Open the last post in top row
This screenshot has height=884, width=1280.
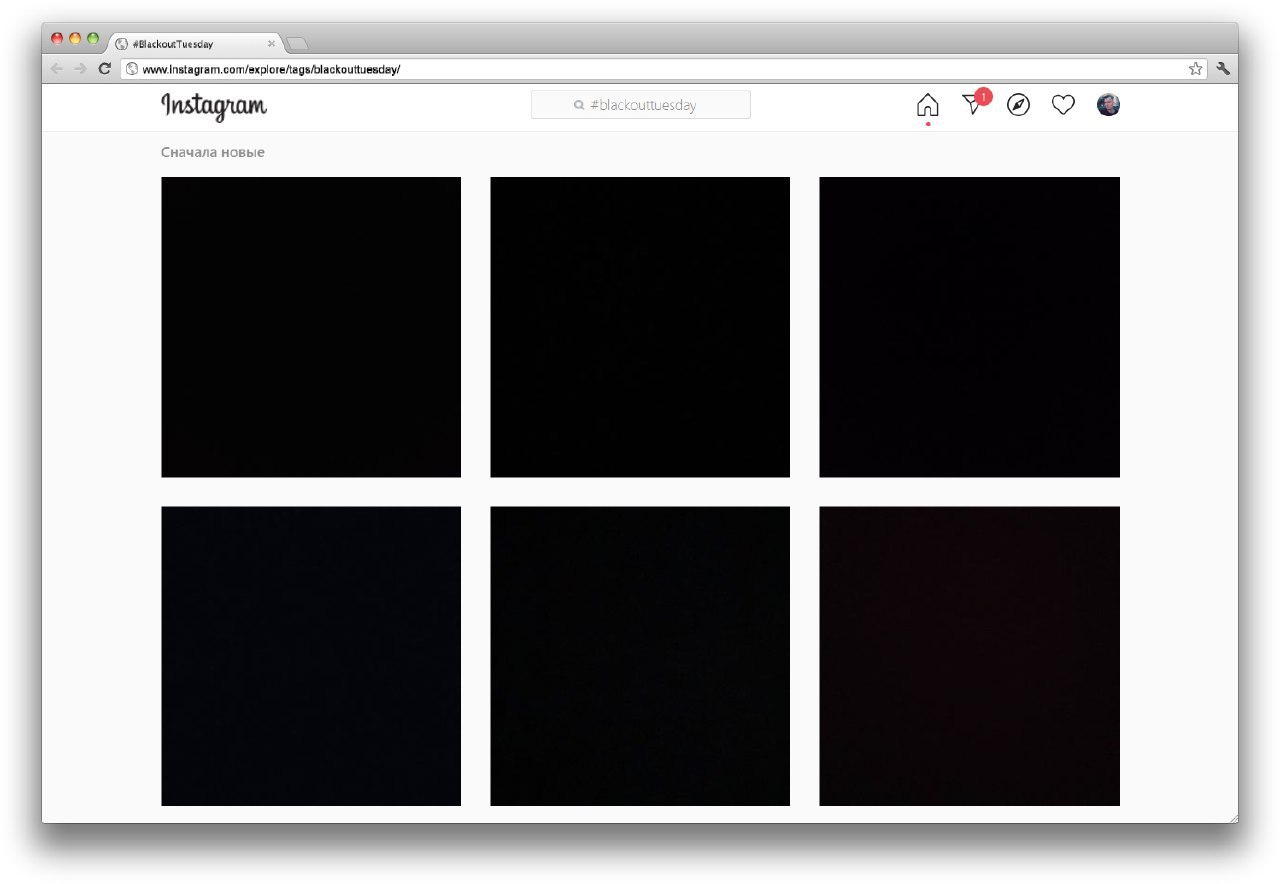pos(969,327)
